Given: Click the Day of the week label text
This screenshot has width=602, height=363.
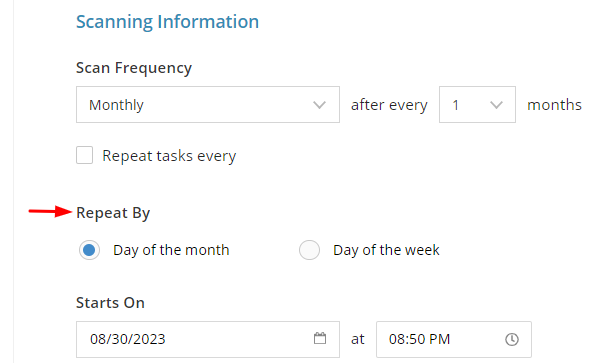Looking at the screenshot, I should 386,250.
